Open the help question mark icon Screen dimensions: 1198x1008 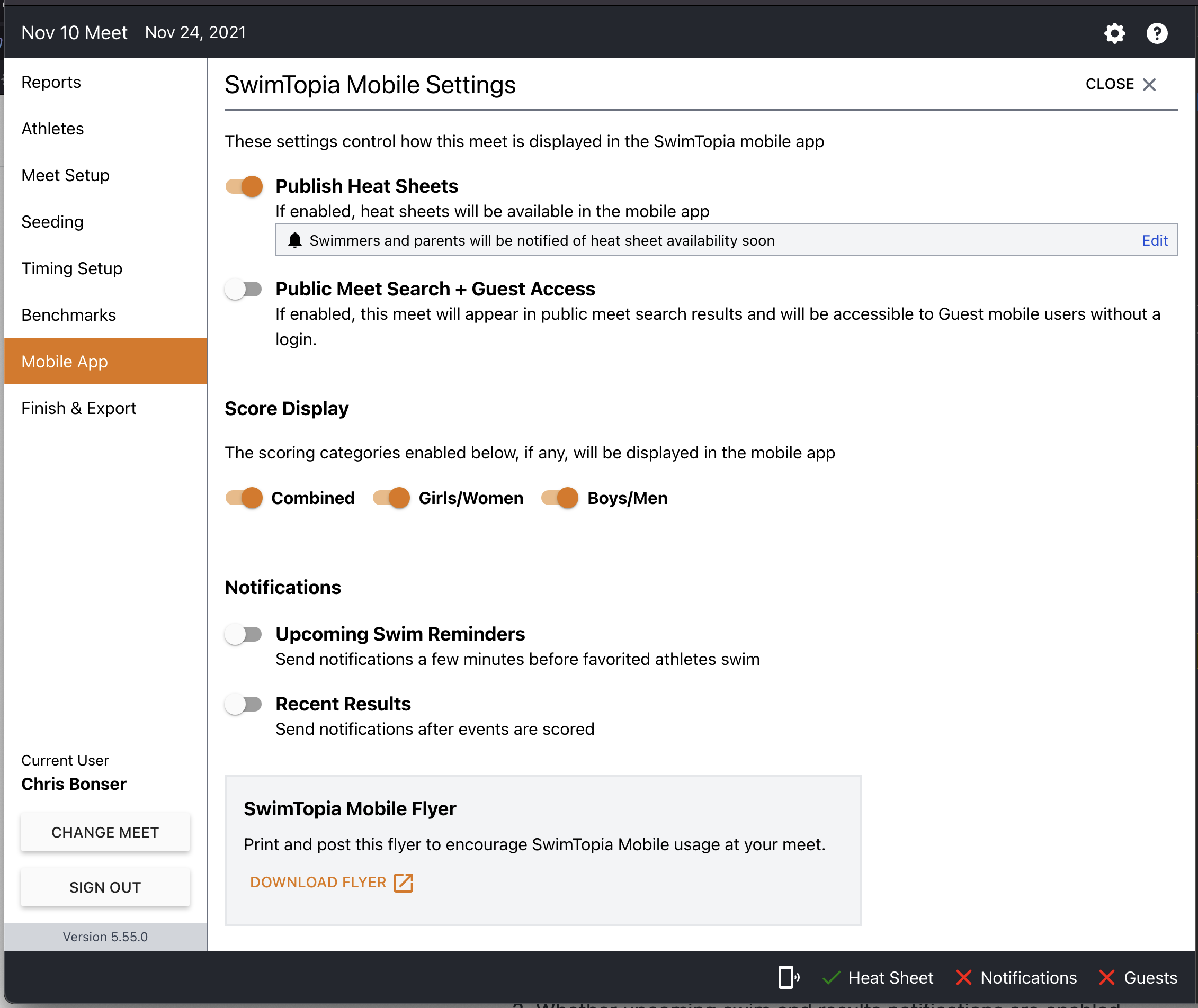point(1157,33)
